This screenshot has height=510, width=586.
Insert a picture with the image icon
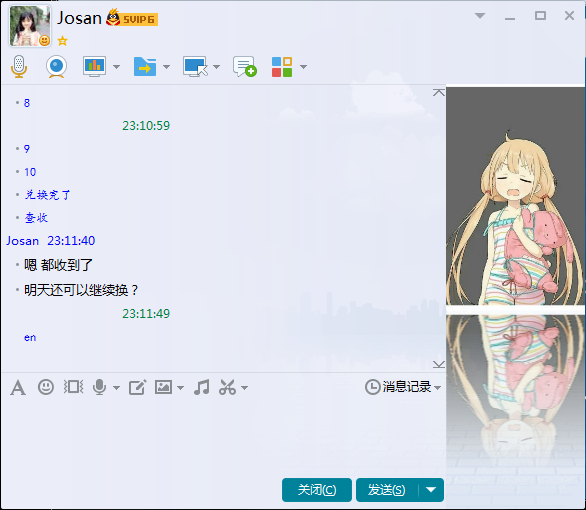click(x=163, y=387)
